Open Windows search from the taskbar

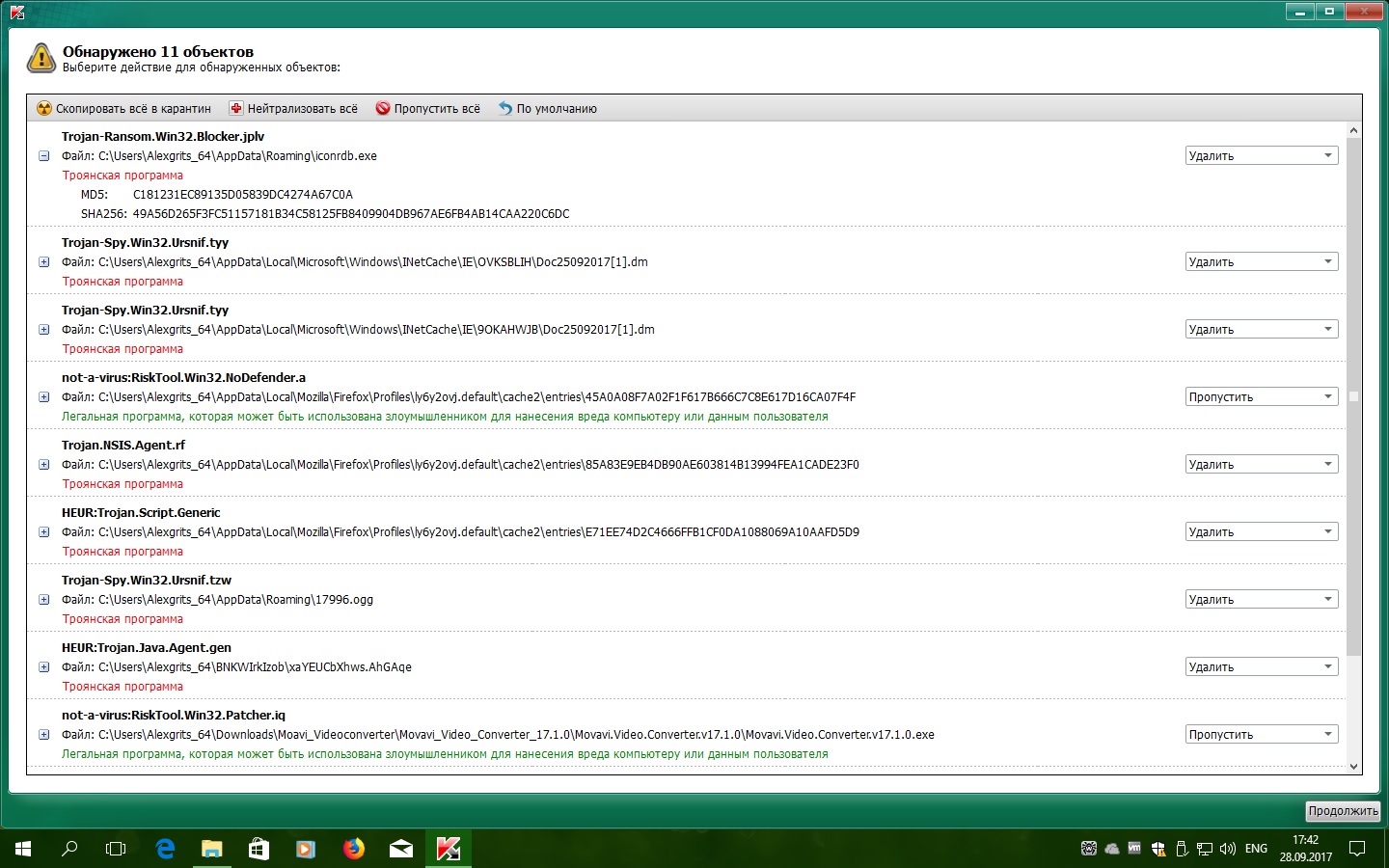69,849
